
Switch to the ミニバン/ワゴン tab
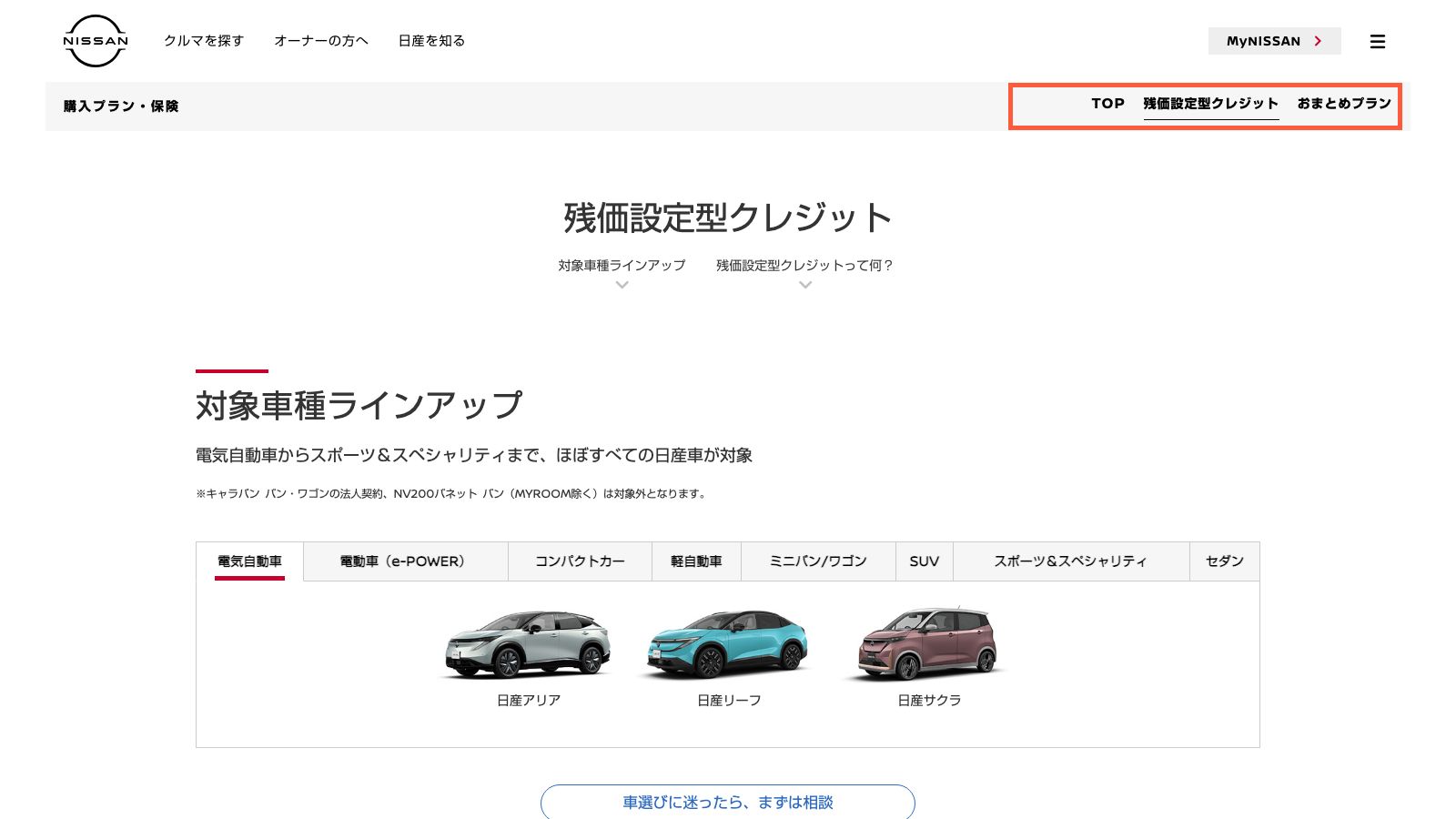[818, 561]
